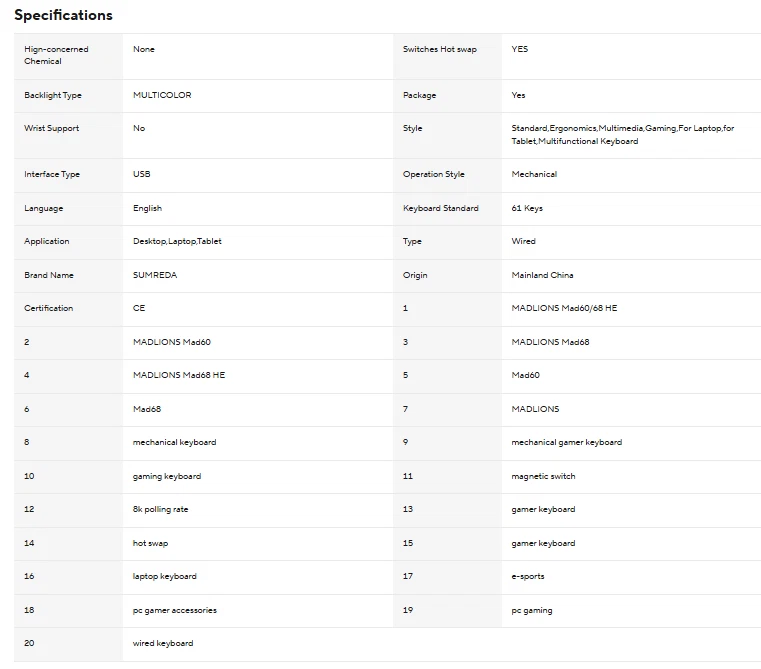Click the 8k polling rate entry
This screenshot has height=669, width=761.
pos(161,509)
